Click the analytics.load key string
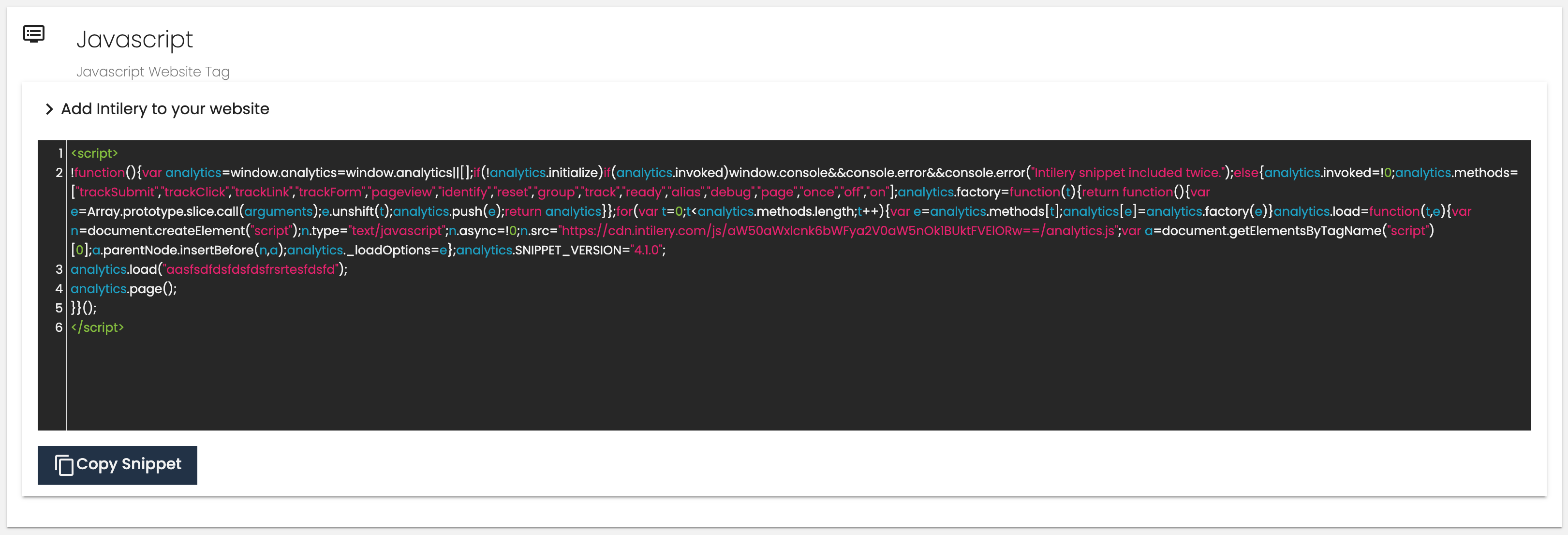The image size is (1568, 535). tap(251, 269)
